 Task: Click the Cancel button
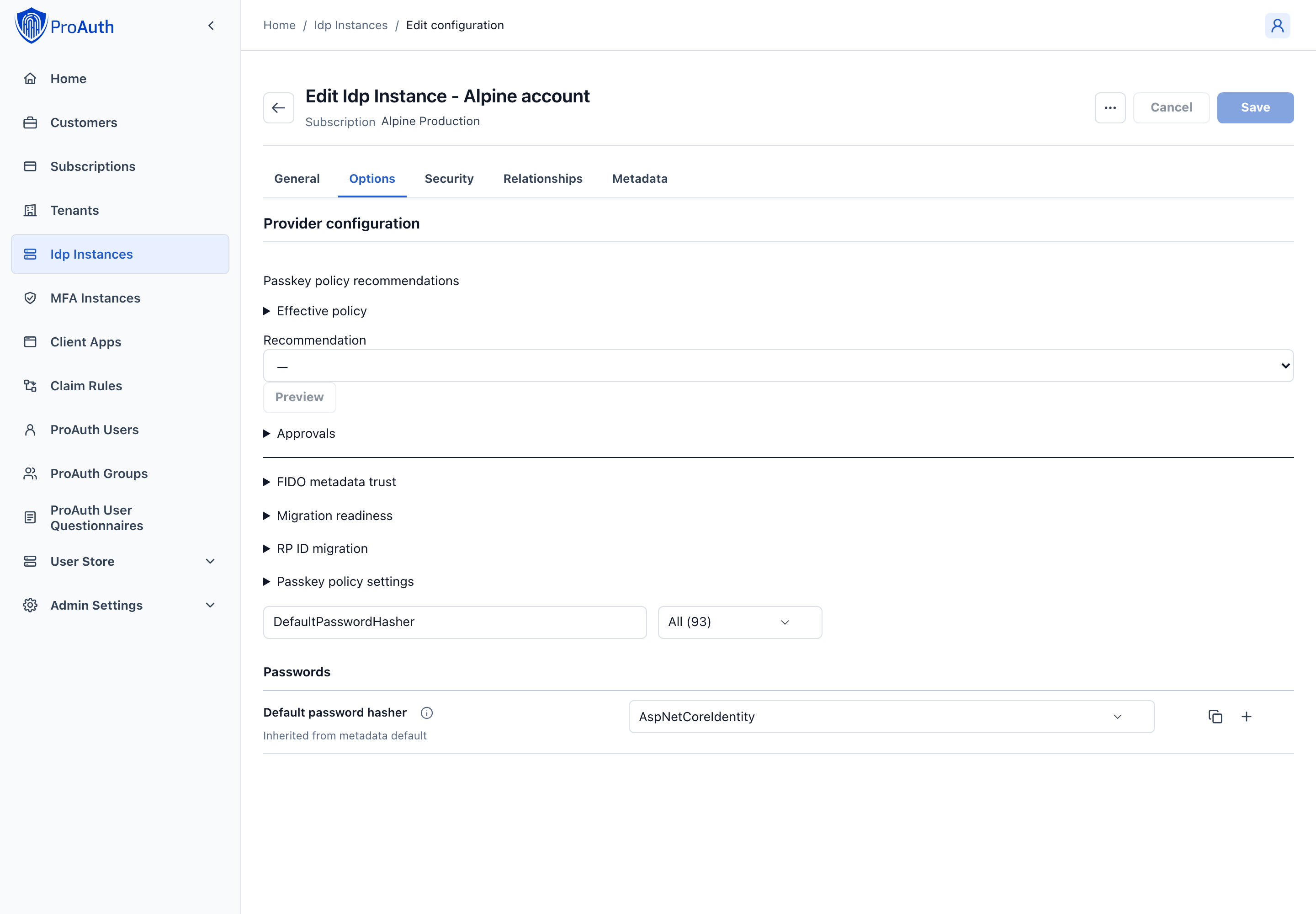point(1171,108)
